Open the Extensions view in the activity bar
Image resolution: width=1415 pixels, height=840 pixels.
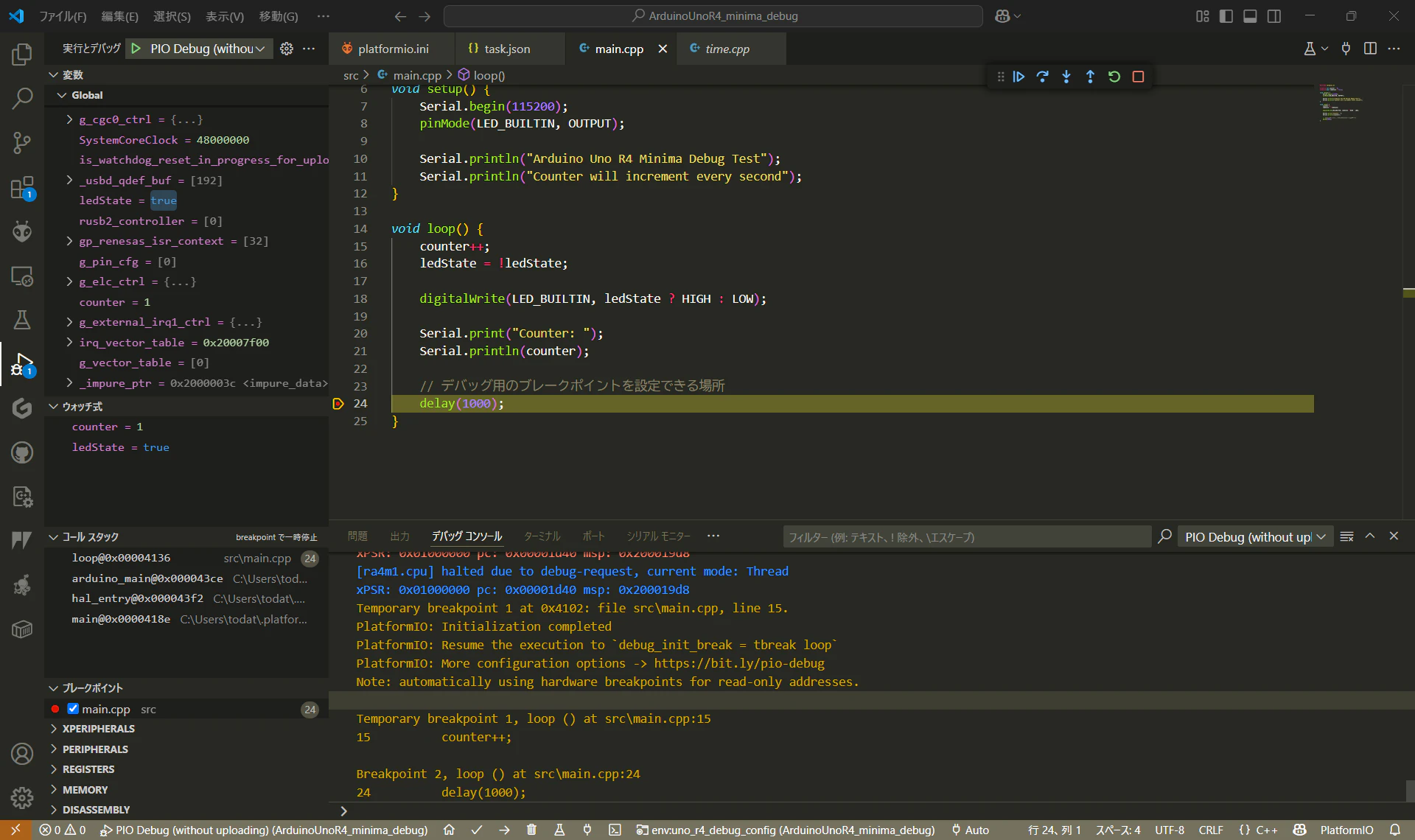(x=22, y=188)
